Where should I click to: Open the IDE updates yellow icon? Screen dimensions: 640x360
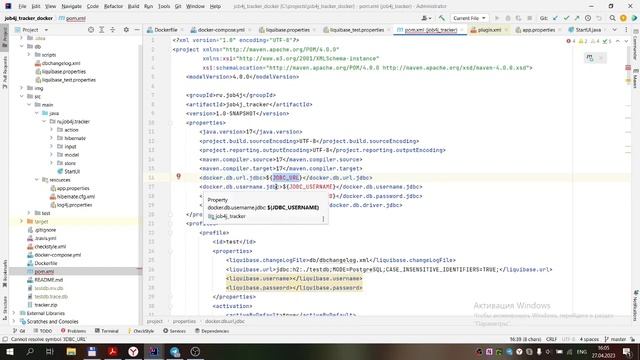[x=623, y=18]
